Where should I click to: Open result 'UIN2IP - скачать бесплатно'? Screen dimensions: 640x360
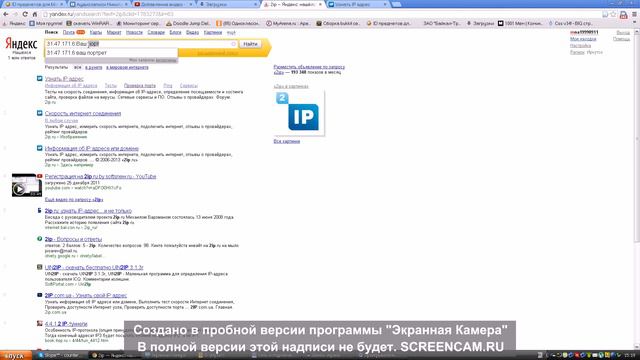click(x=94, y=267)
